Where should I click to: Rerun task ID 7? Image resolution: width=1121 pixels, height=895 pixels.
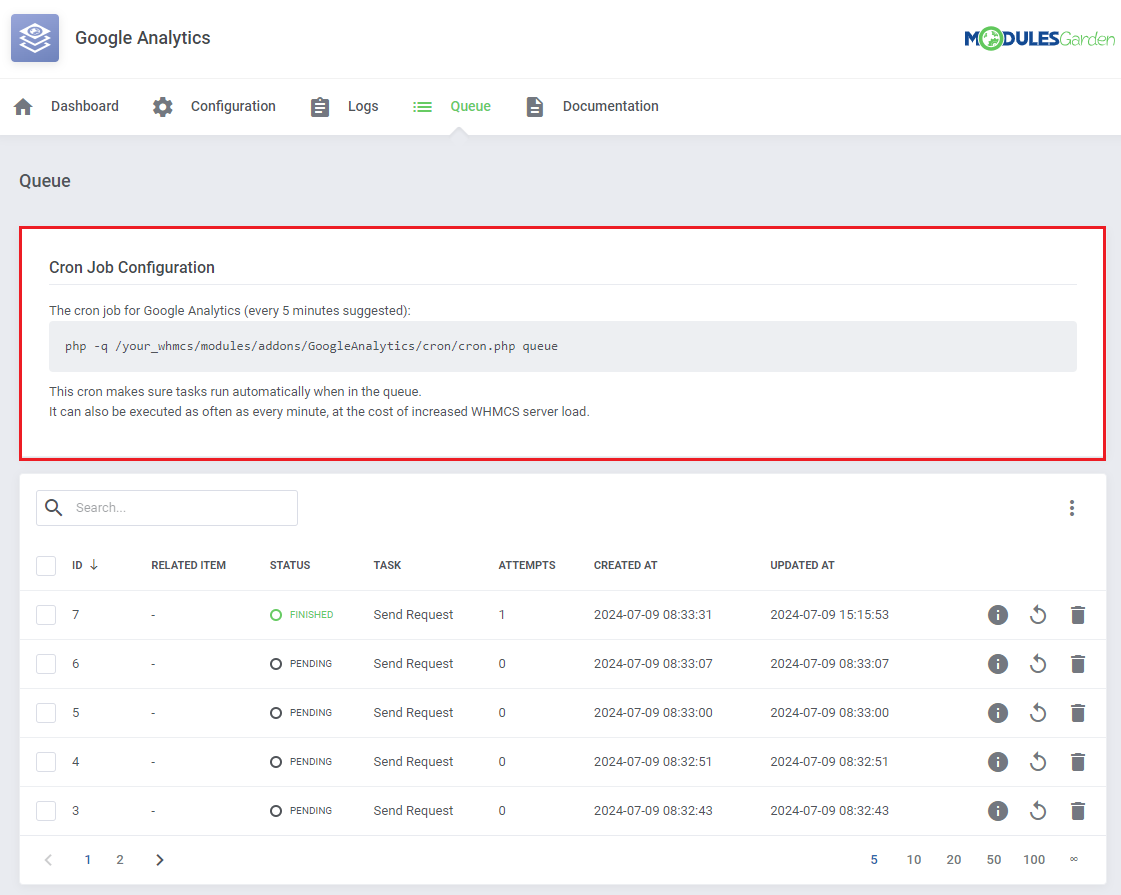pos(1038,615)
